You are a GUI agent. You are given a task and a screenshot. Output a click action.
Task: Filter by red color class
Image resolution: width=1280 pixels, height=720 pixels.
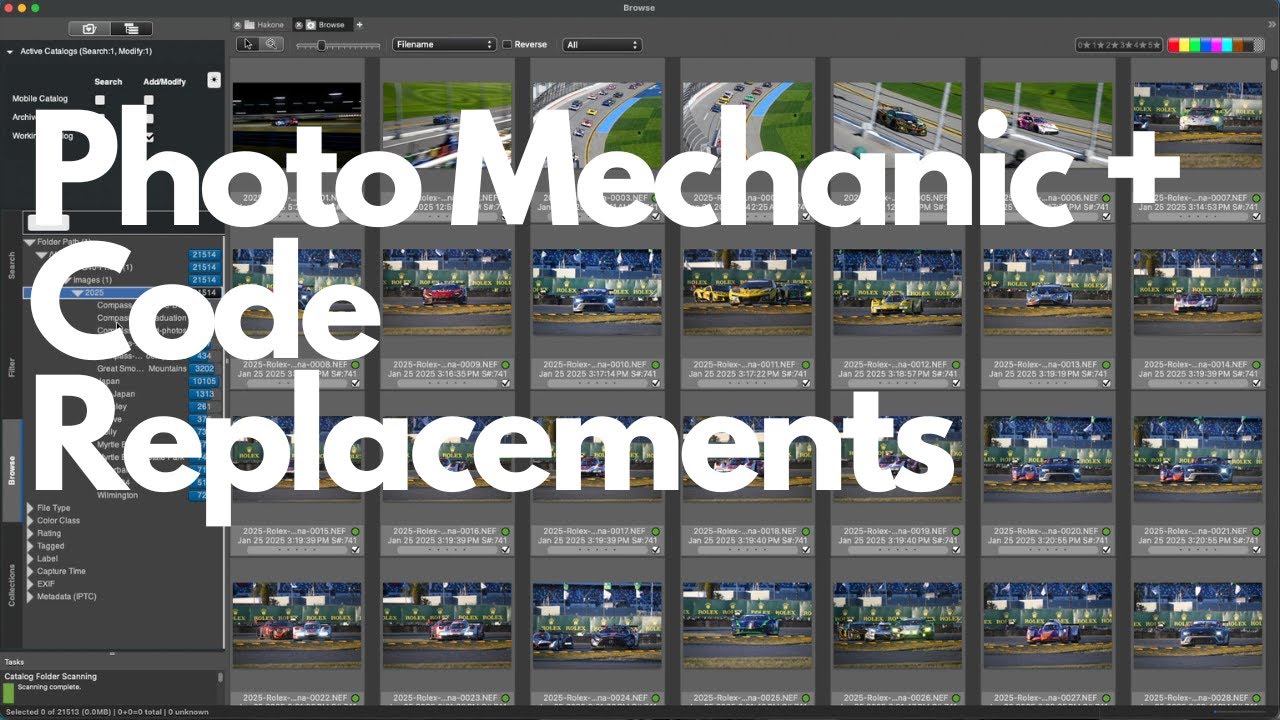[x=1174, y=45]
